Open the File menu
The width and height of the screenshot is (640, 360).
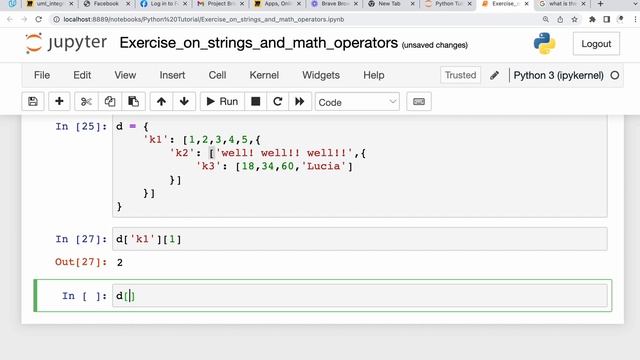click(42, 75)
